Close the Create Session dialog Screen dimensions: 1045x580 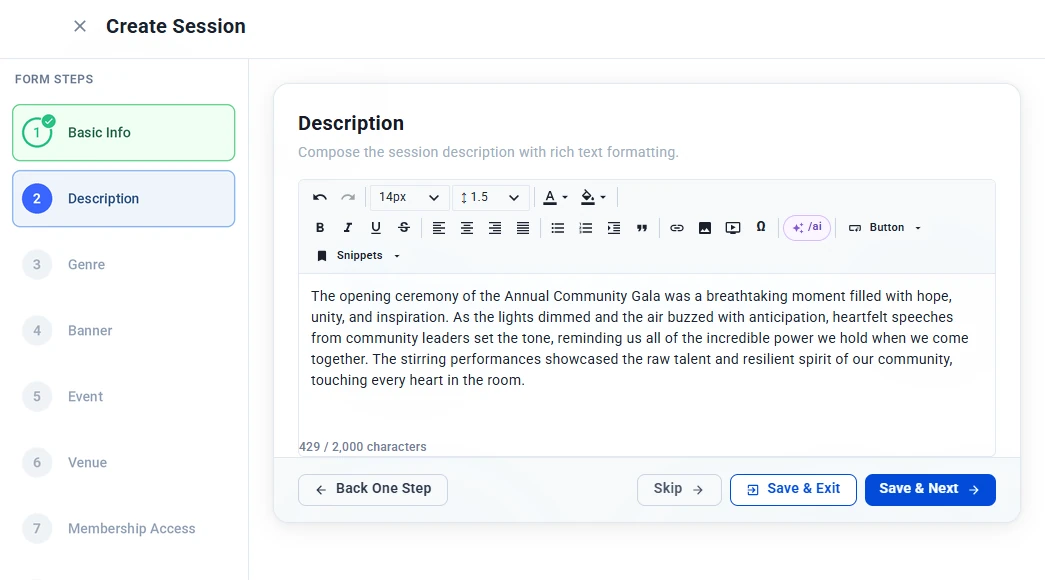coord(80,26)
